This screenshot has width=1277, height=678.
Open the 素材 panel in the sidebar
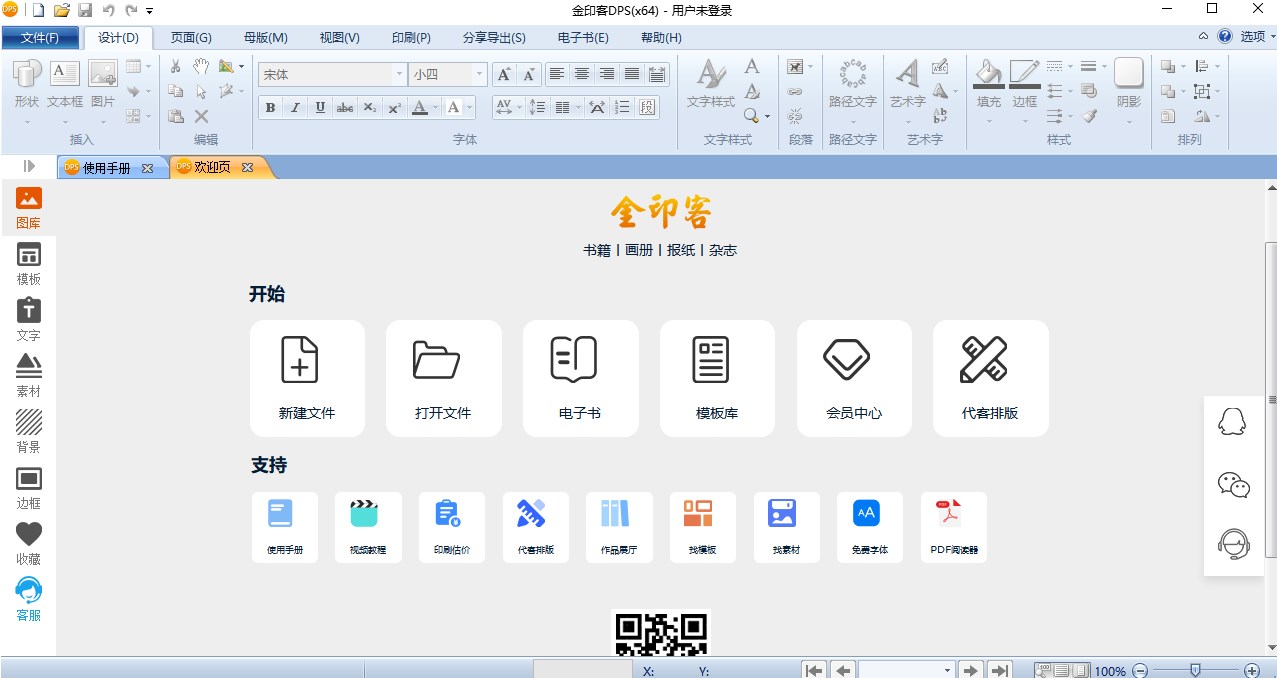(29, 375)
